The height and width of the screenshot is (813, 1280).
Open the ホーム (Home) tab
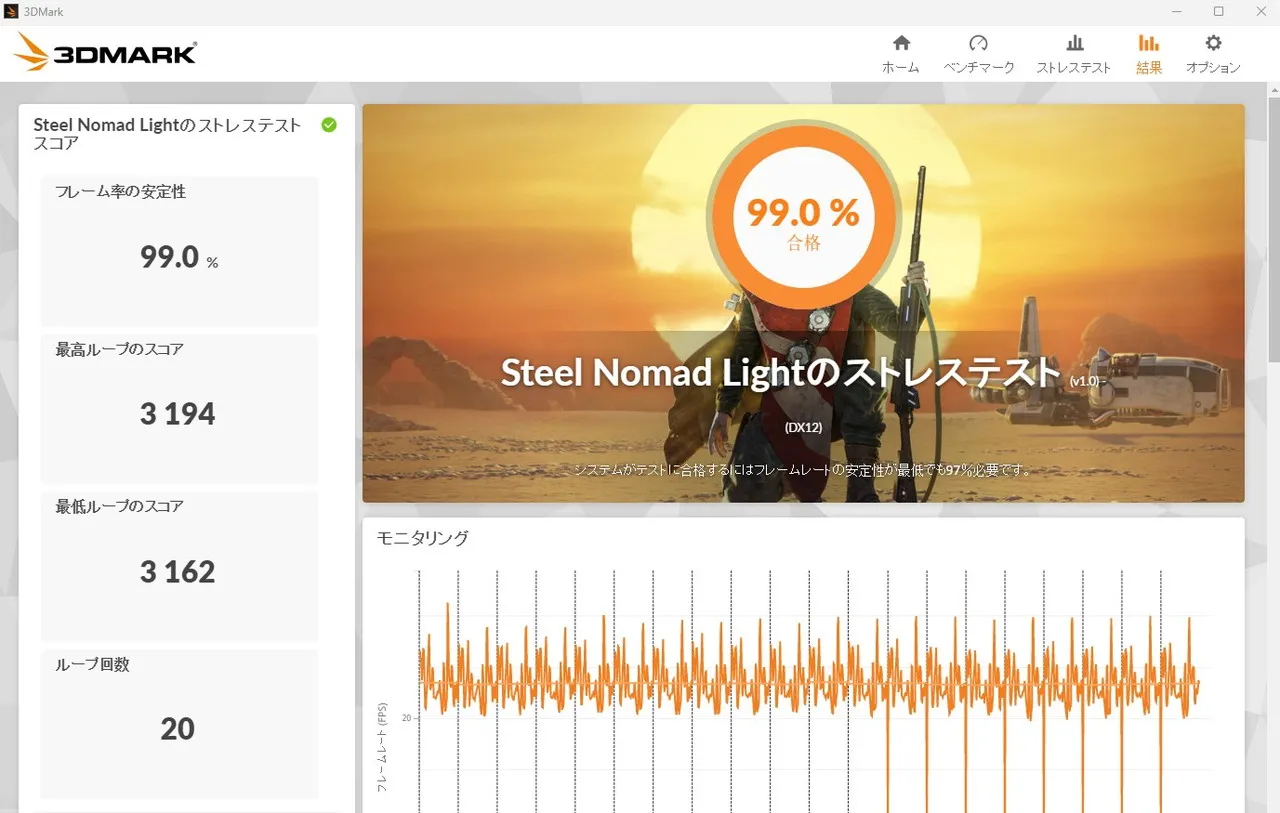pos(901,54)
